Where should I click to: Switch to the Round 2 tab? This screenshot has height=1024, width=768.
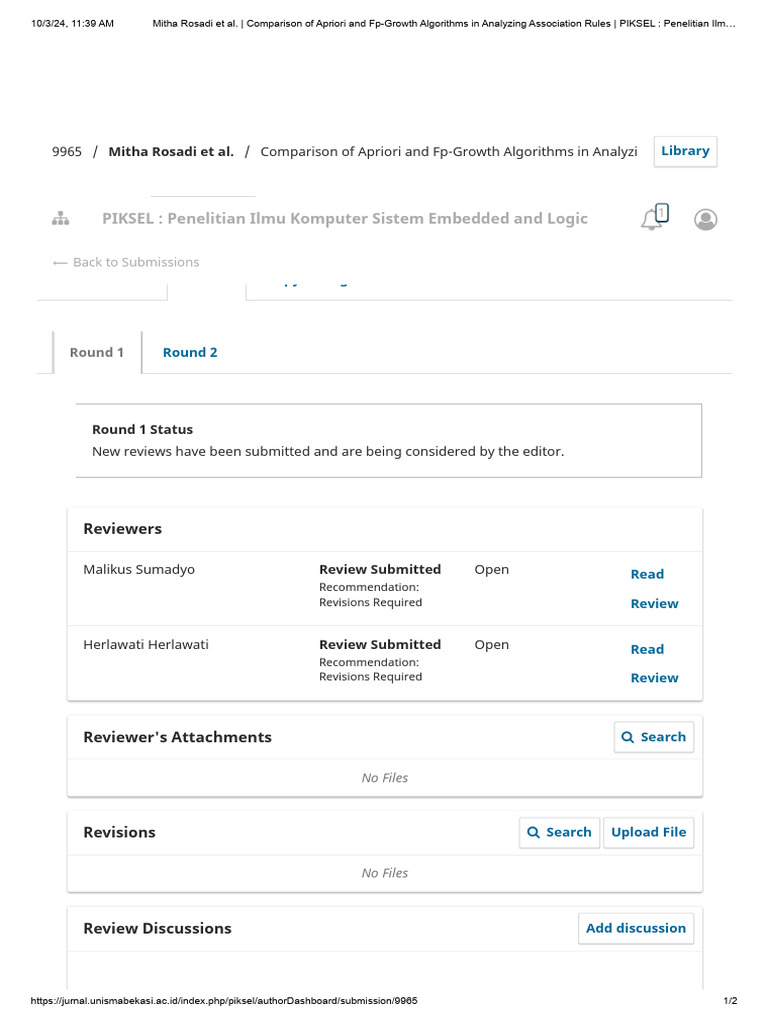click(x=190, y=352)
